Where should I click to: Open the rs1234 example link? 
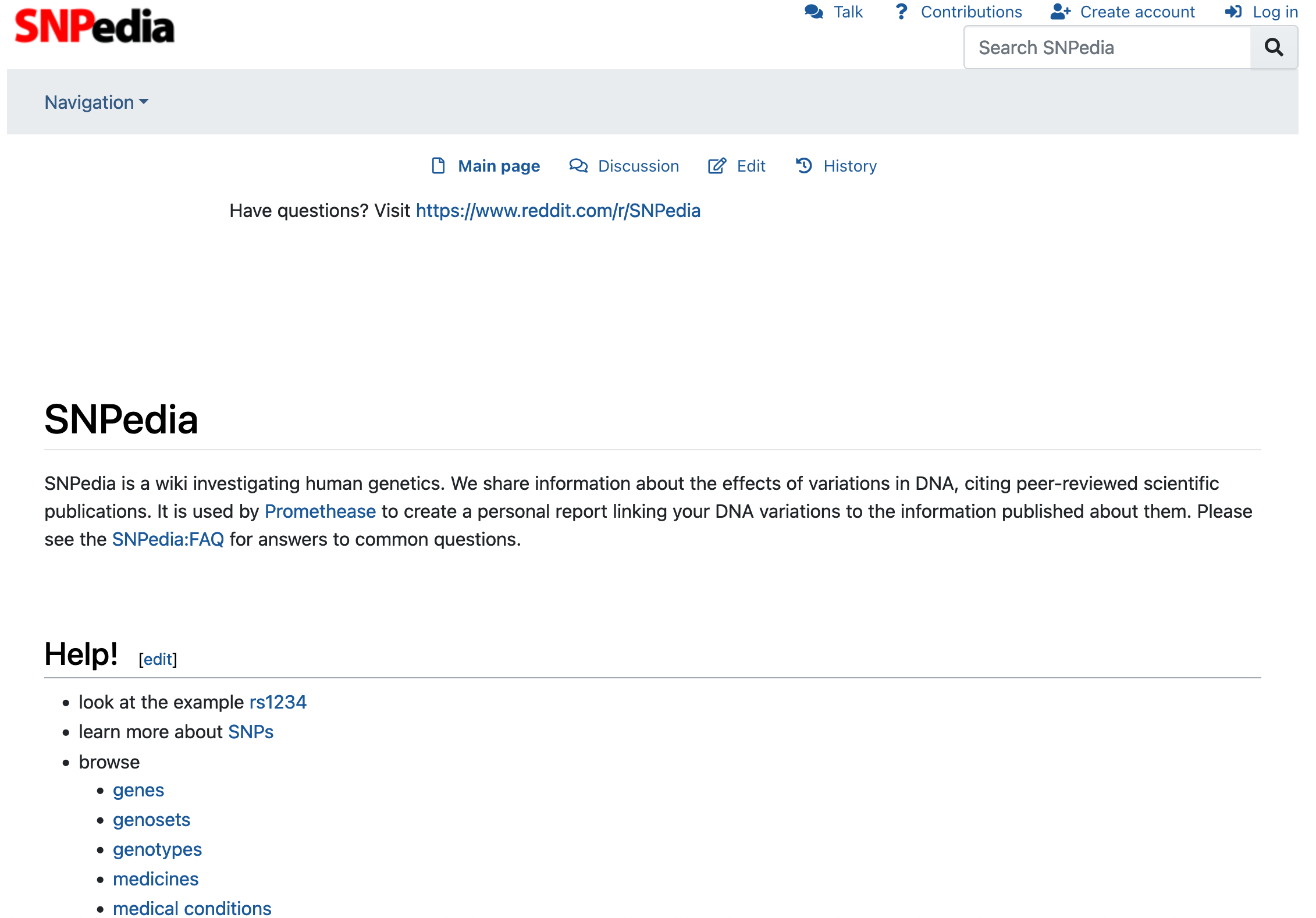coord(278,702)
